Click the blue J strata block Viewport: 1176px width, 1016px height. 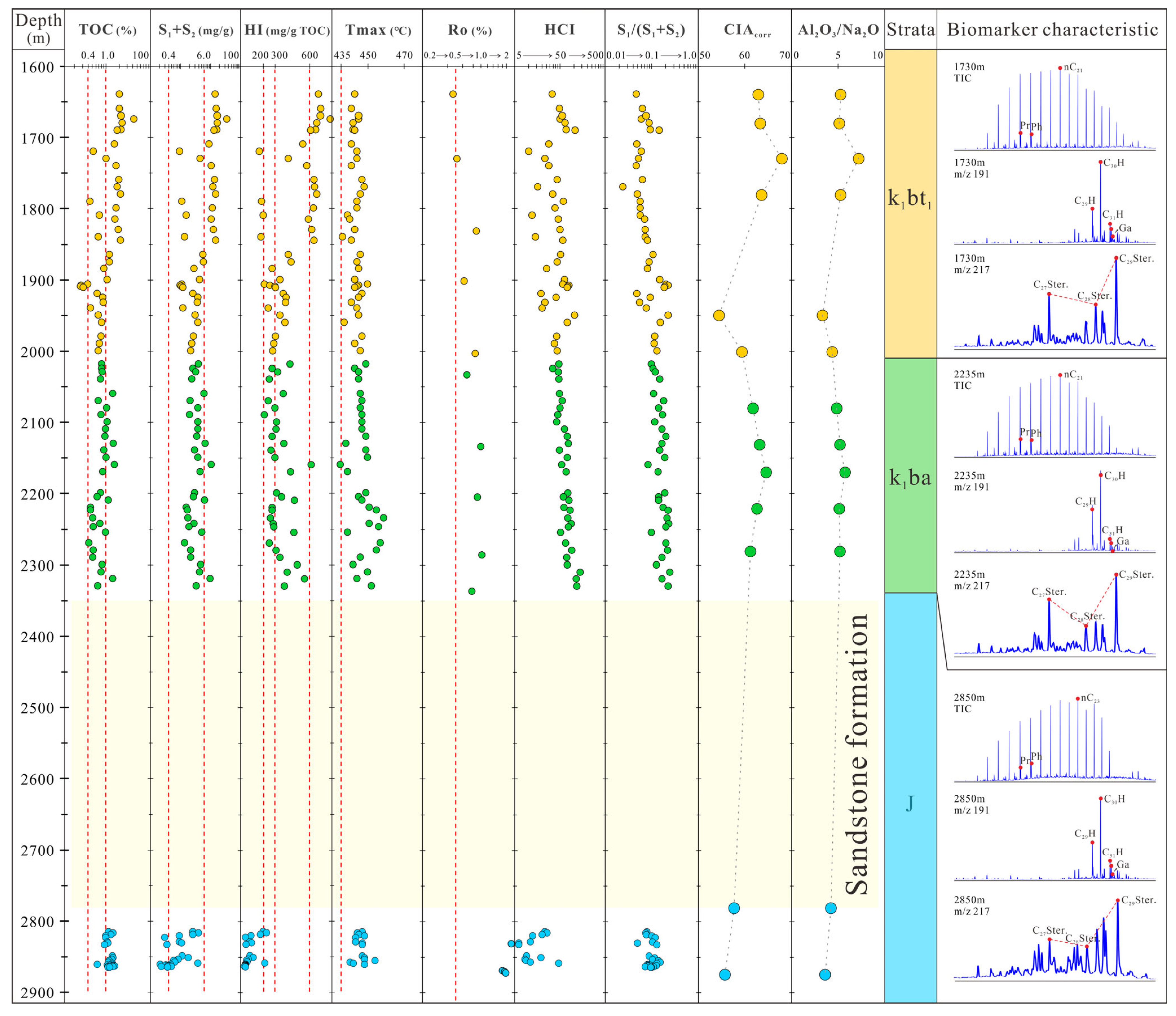coord(910,803)
